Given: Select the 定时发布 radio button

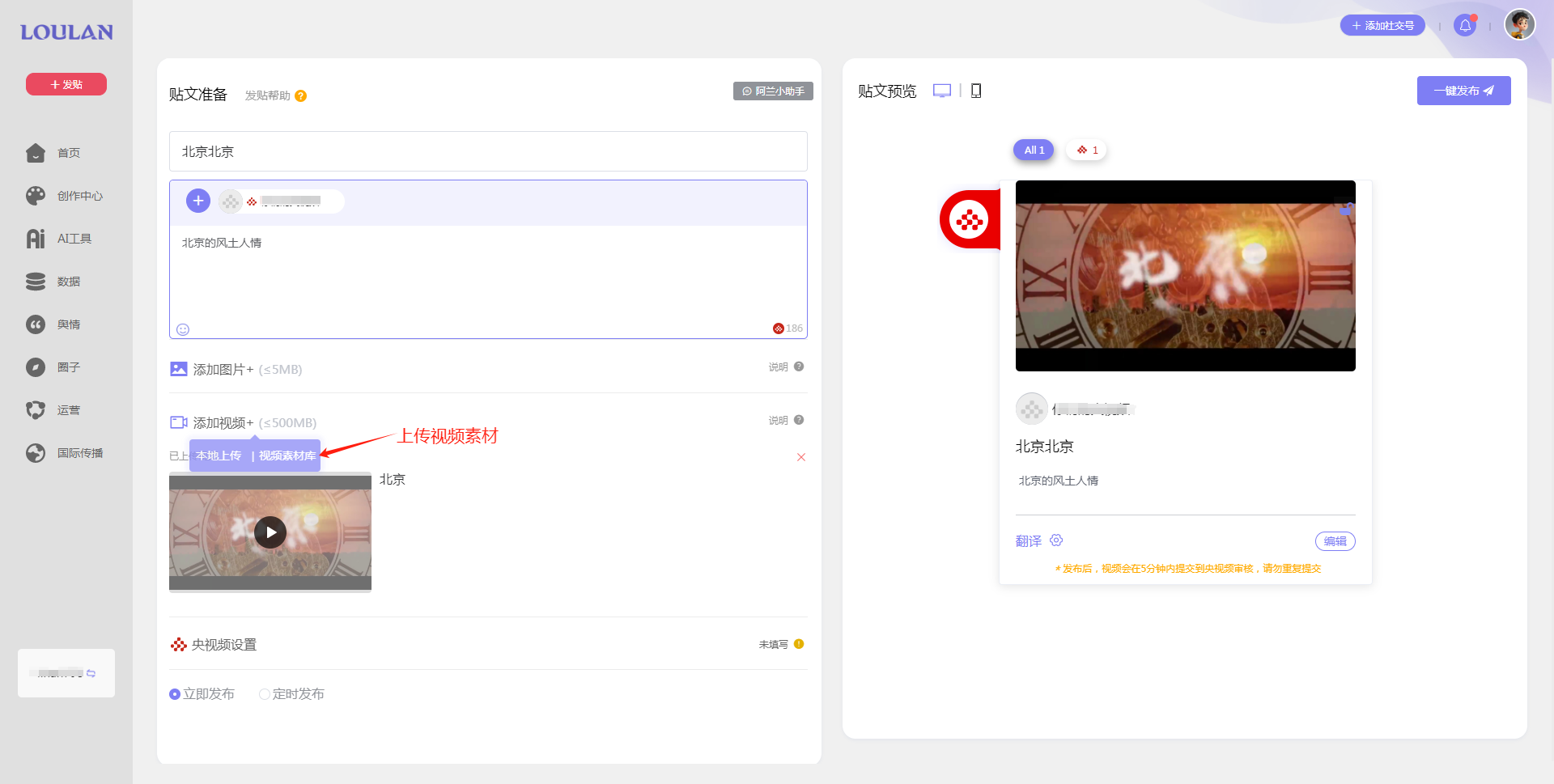Looking at the screenshot, I should pos(264,694).
